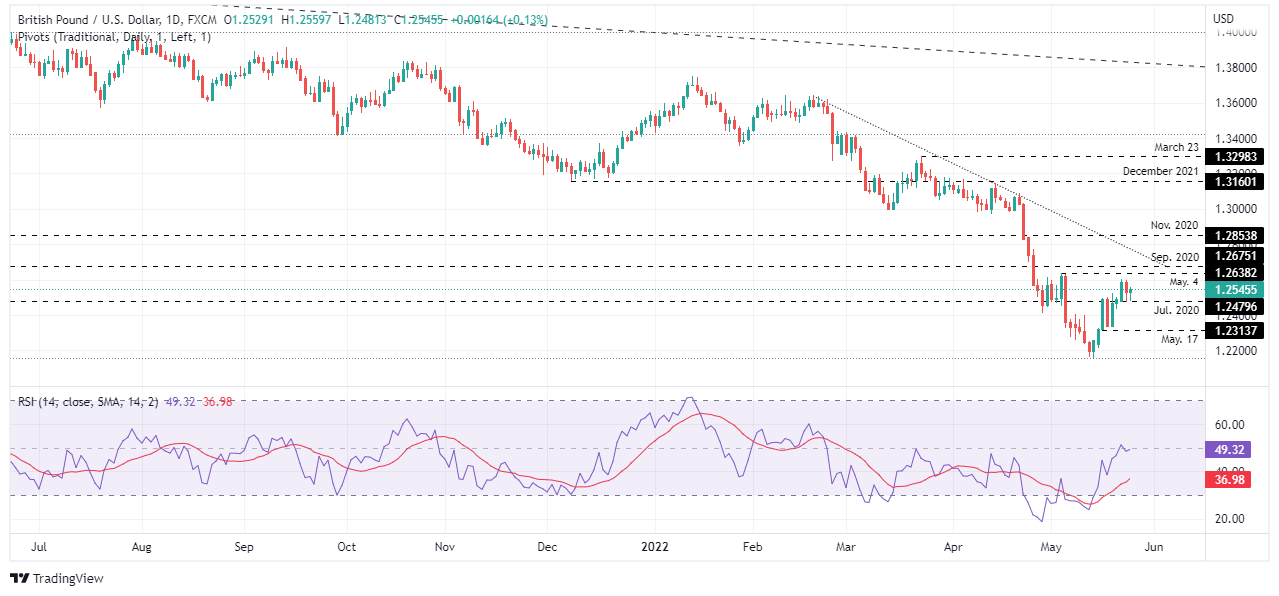Select the 1.32983 price level label
The image size is (1279, 596).
coord(1238,157)
